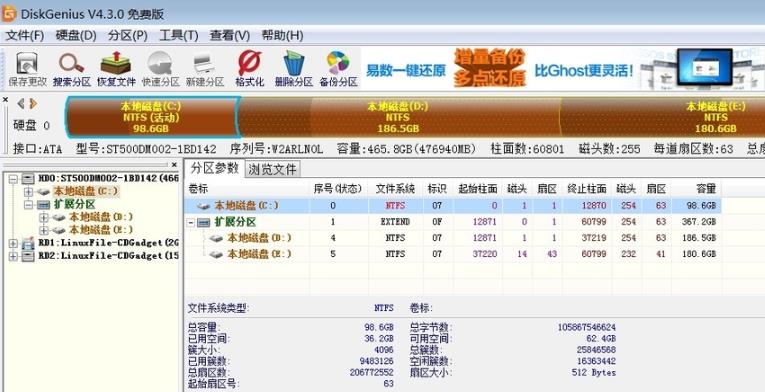Click the 终止柱面 column header
Viewport: 765px width, 392px height.
(x=586, y=188)
